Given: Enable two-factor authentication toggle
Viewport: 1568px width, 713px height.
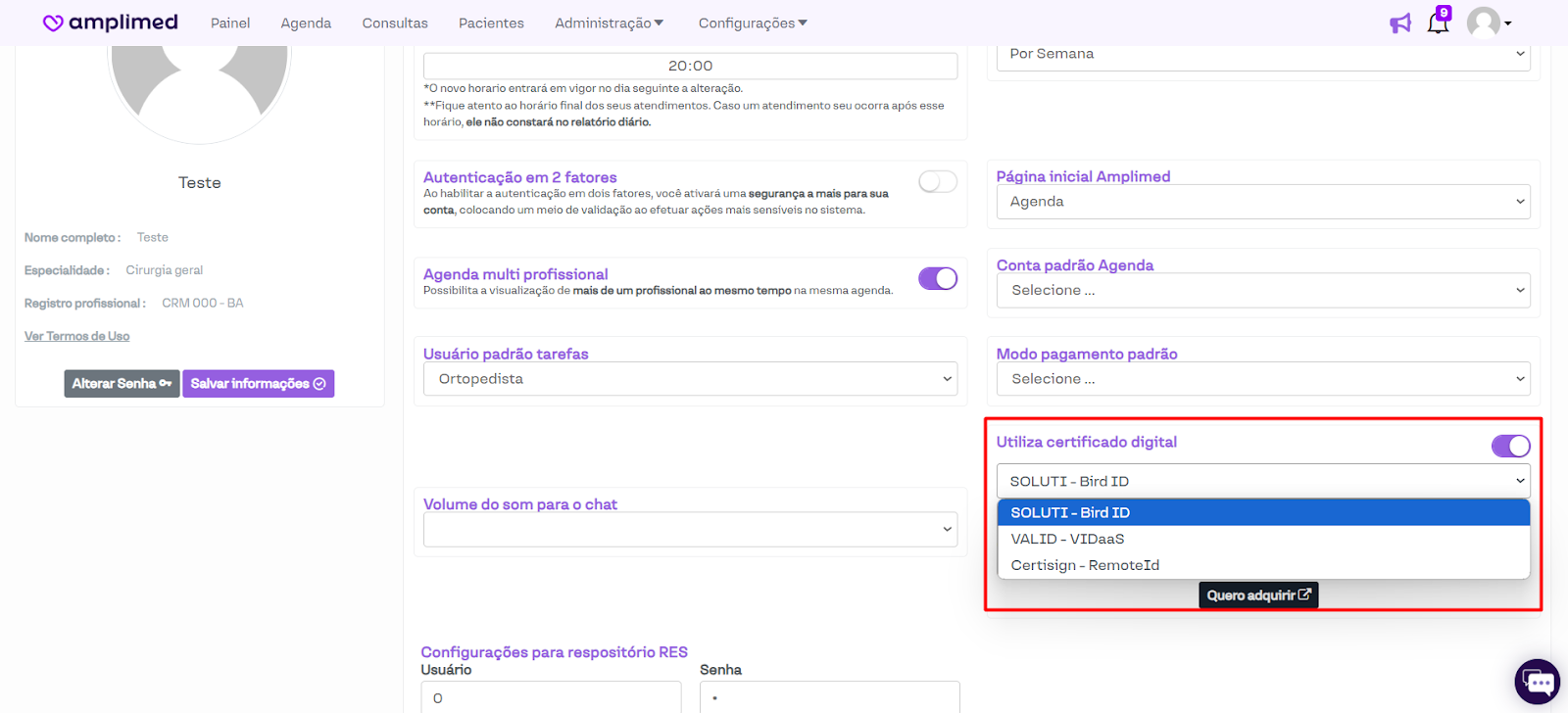Looking at the screenshot, I should [x=937, y=181].
